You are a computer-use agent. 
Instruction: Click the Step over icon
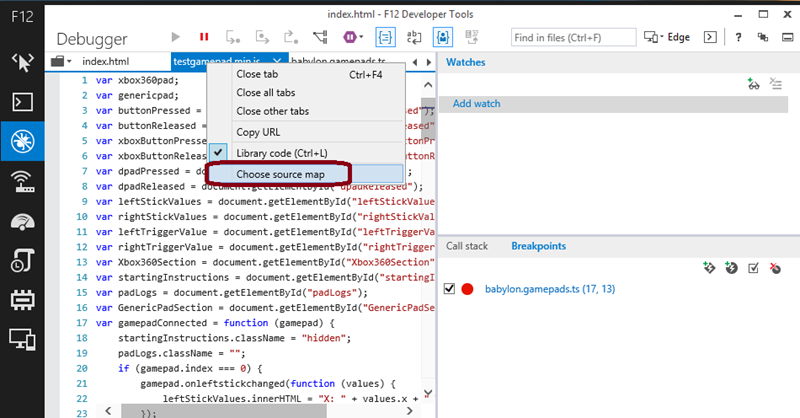pos(262,37)
